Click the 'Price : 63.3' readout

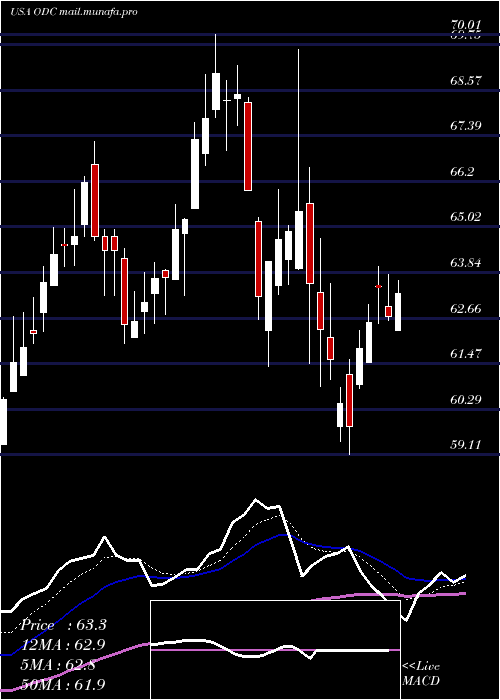point(63,625)
